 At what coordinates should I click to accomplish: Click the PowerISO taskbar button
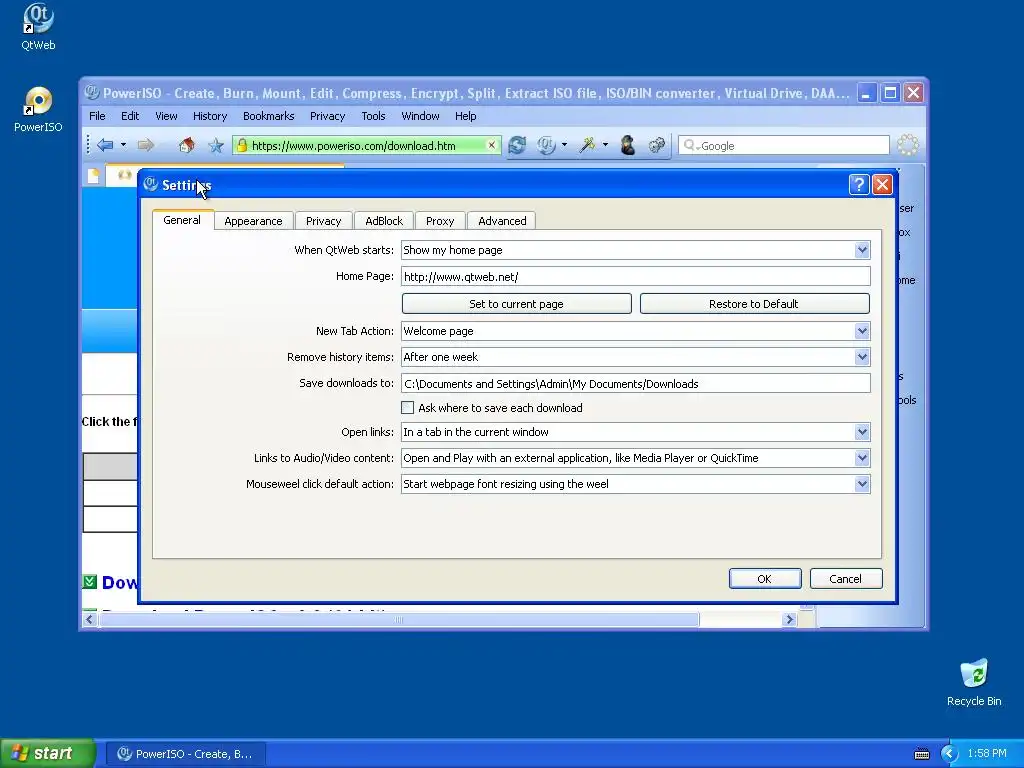pyautogui.click(x=185, y=754)
